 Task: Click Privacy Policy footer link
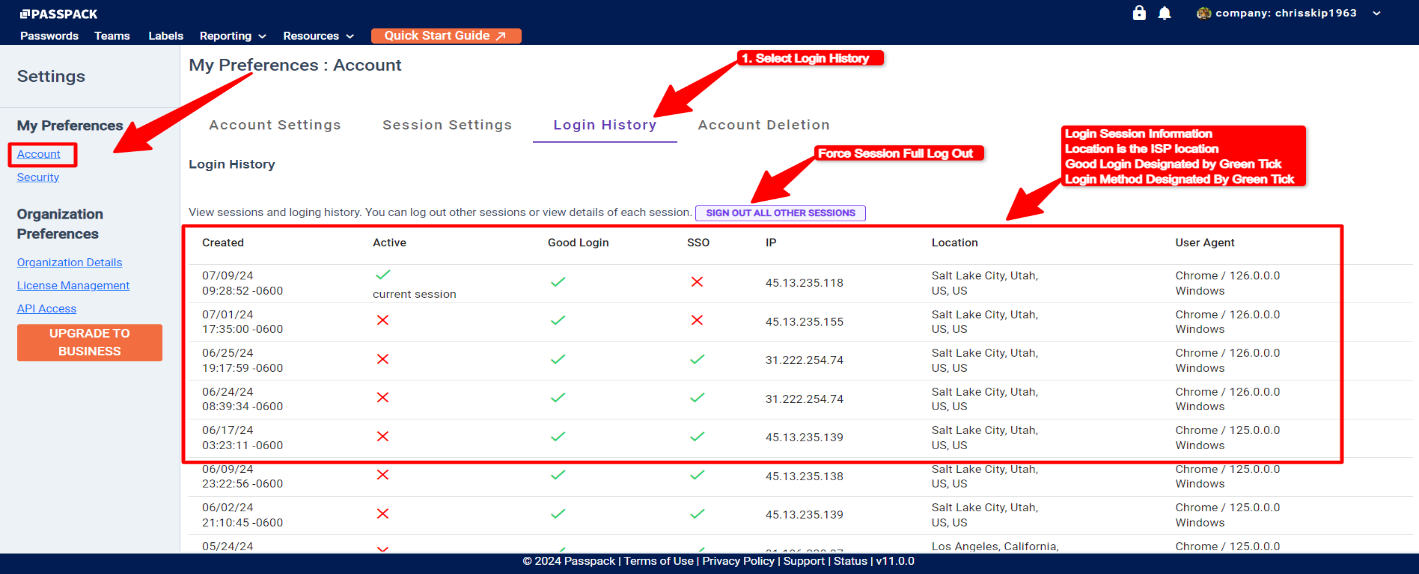pyautogui.click(x=738, y=561)
